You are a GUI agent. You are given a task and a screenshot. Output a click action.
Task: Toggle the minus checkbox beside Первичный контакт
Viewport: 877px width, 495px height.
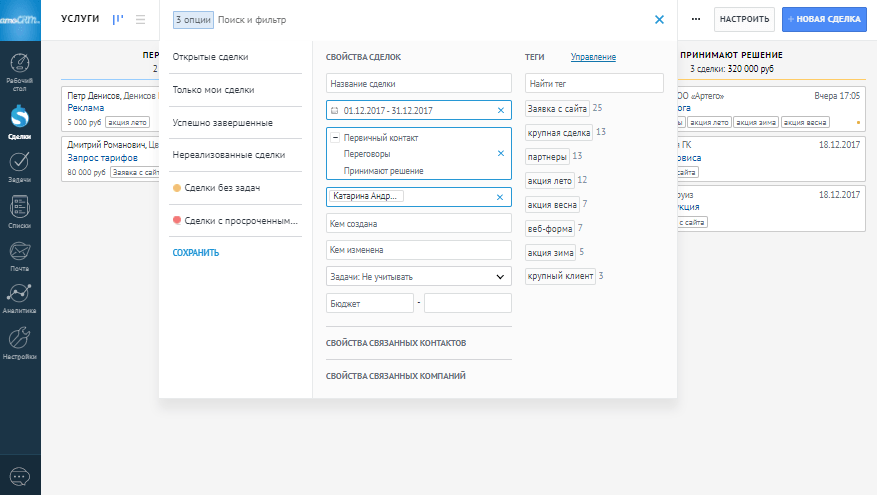pos(335,138)
